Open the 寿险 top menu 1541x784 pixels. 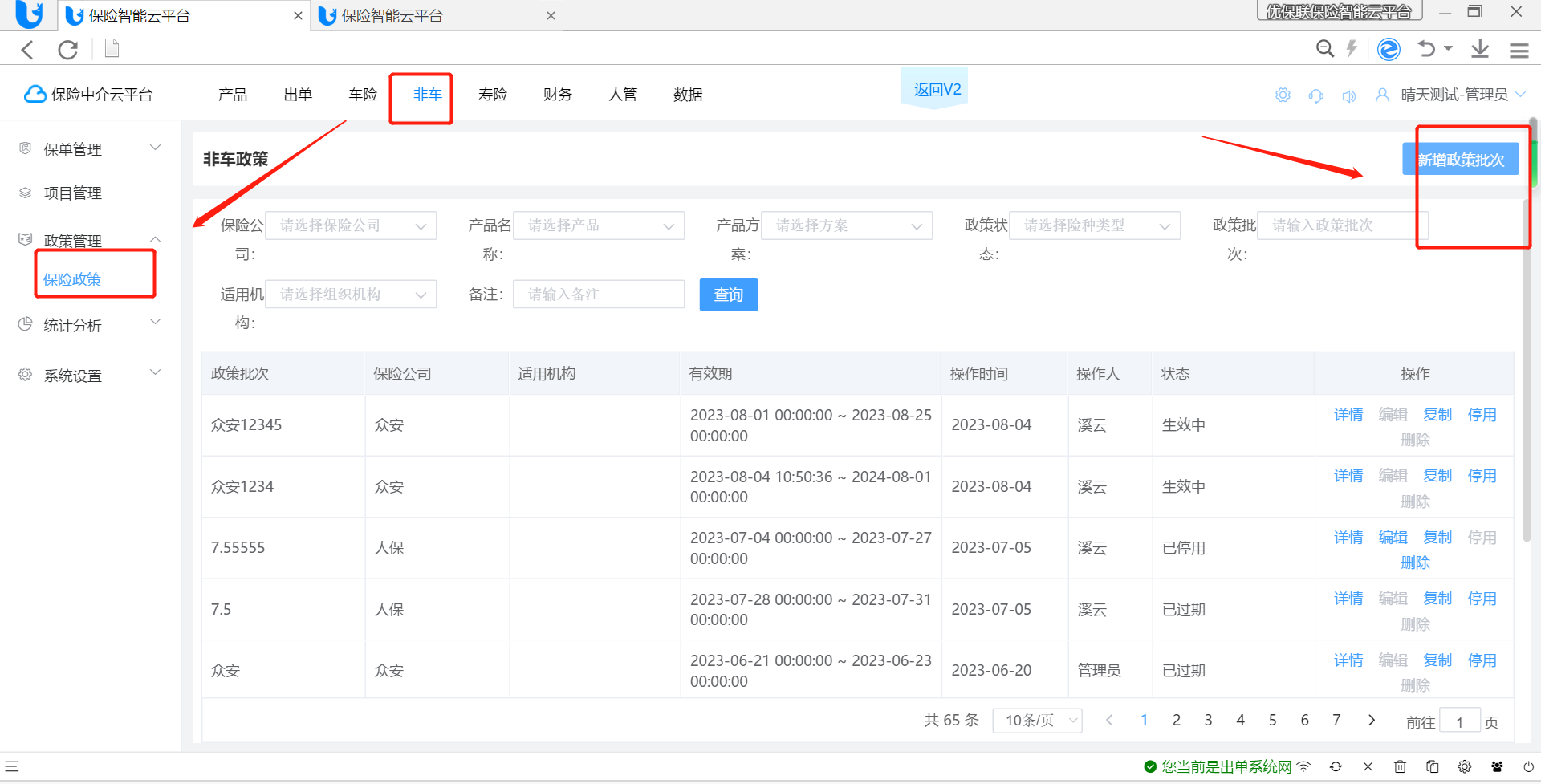pyautogui.click(x=493, y=95)
